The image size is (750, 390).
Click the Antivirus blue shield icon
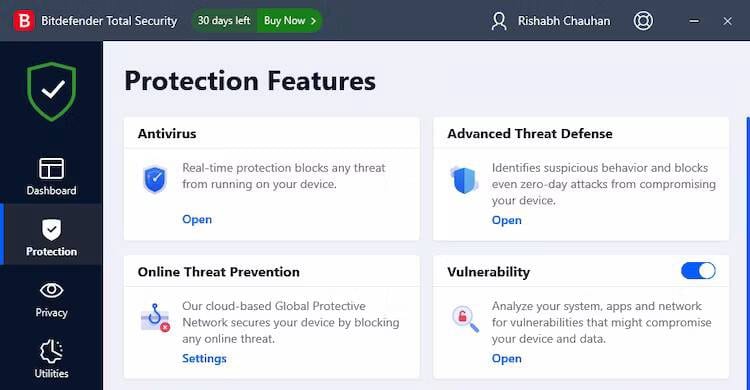155,179
